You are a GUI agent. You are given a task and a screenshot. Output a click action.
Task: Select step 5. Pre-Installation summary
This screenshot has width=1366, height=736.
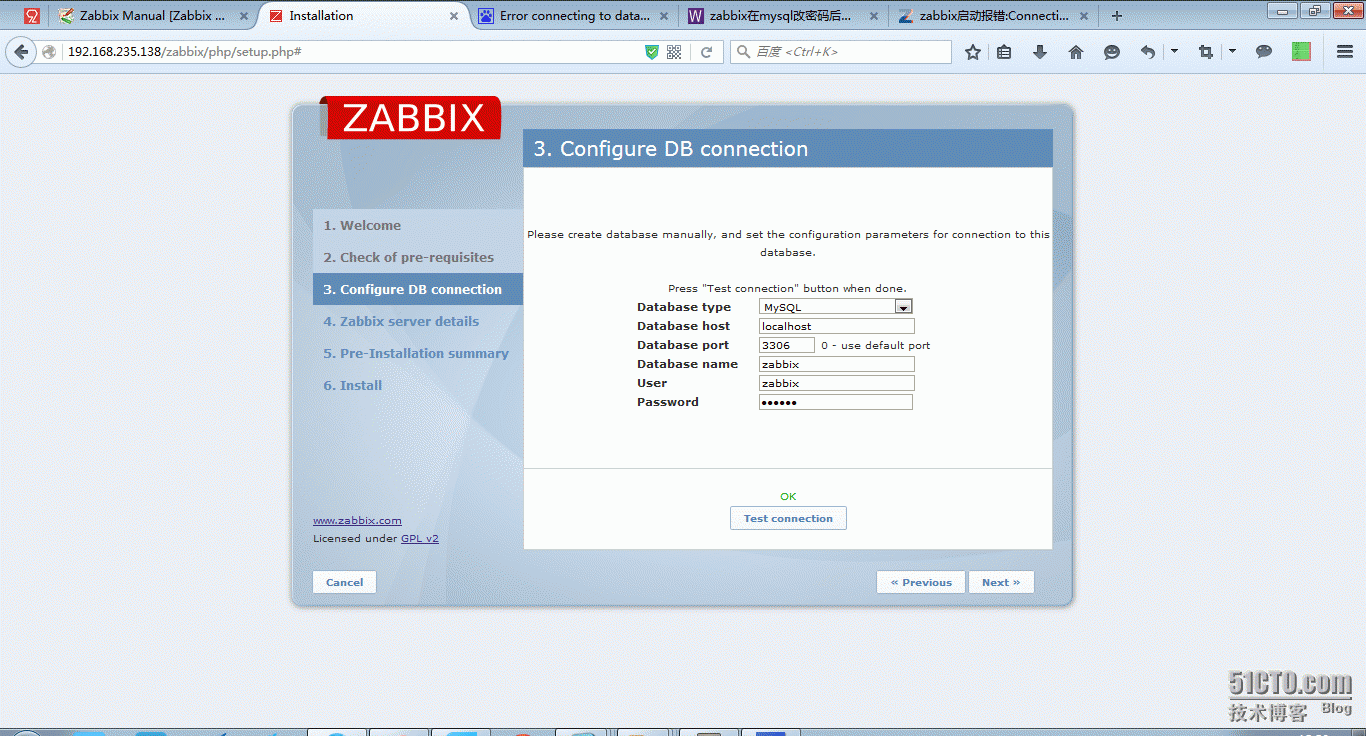pos(416,354)
